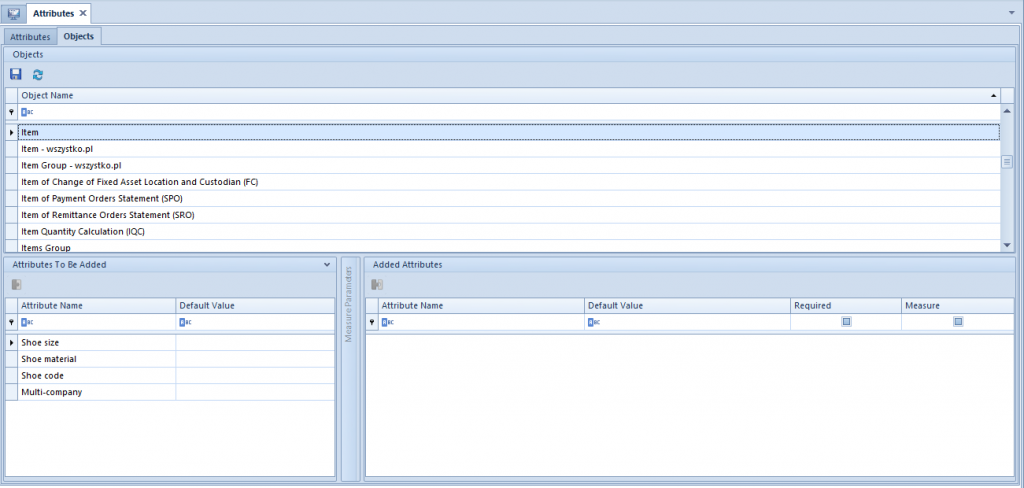Click the Required column header
Screen dimensions: 1024x488
(846, 306)
